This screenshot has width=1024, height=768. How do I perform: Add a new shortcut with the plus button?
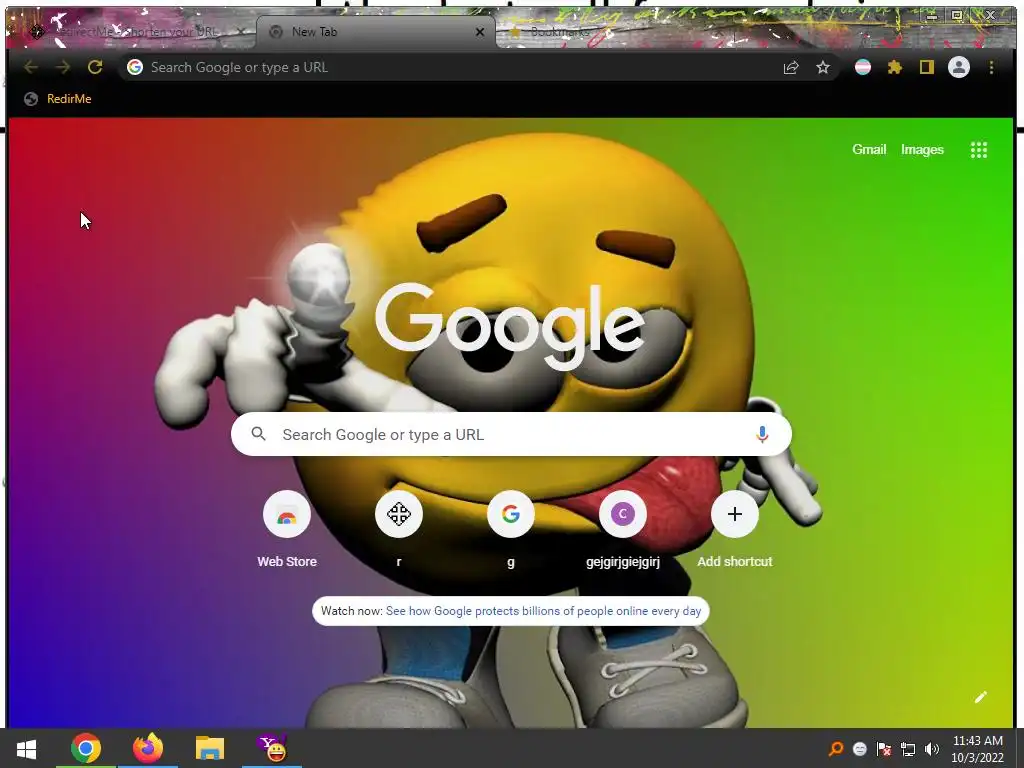pyautogui.click(x=735, y=514)
